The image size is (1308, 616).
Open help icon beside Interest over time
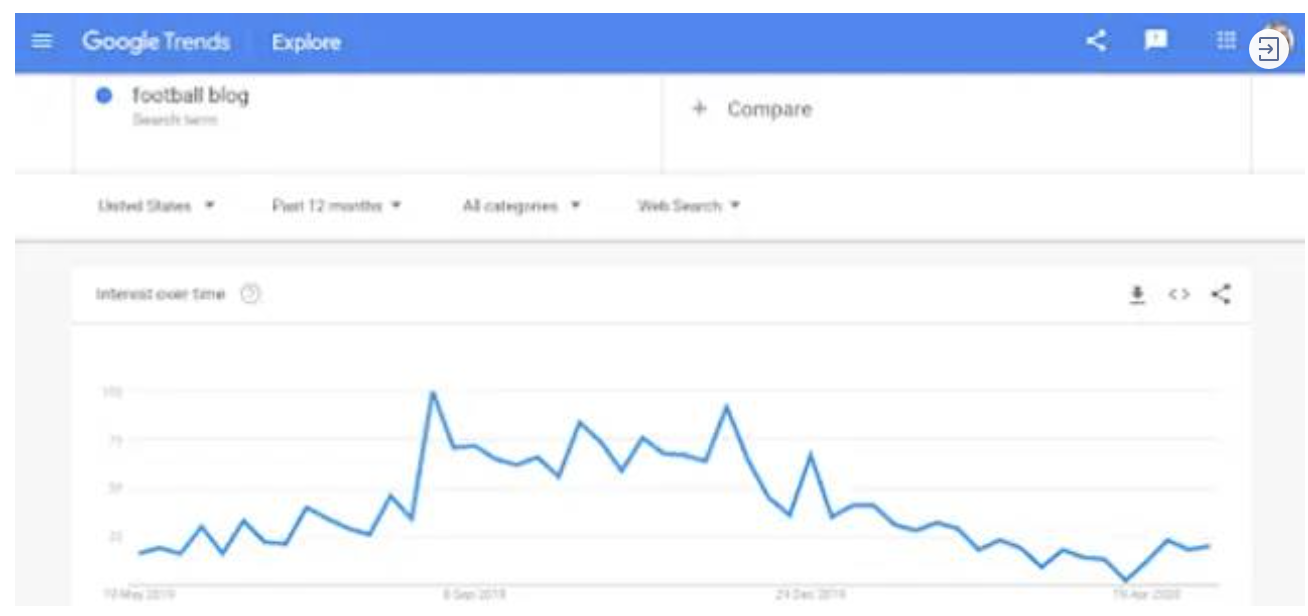[x=251, y=294]
